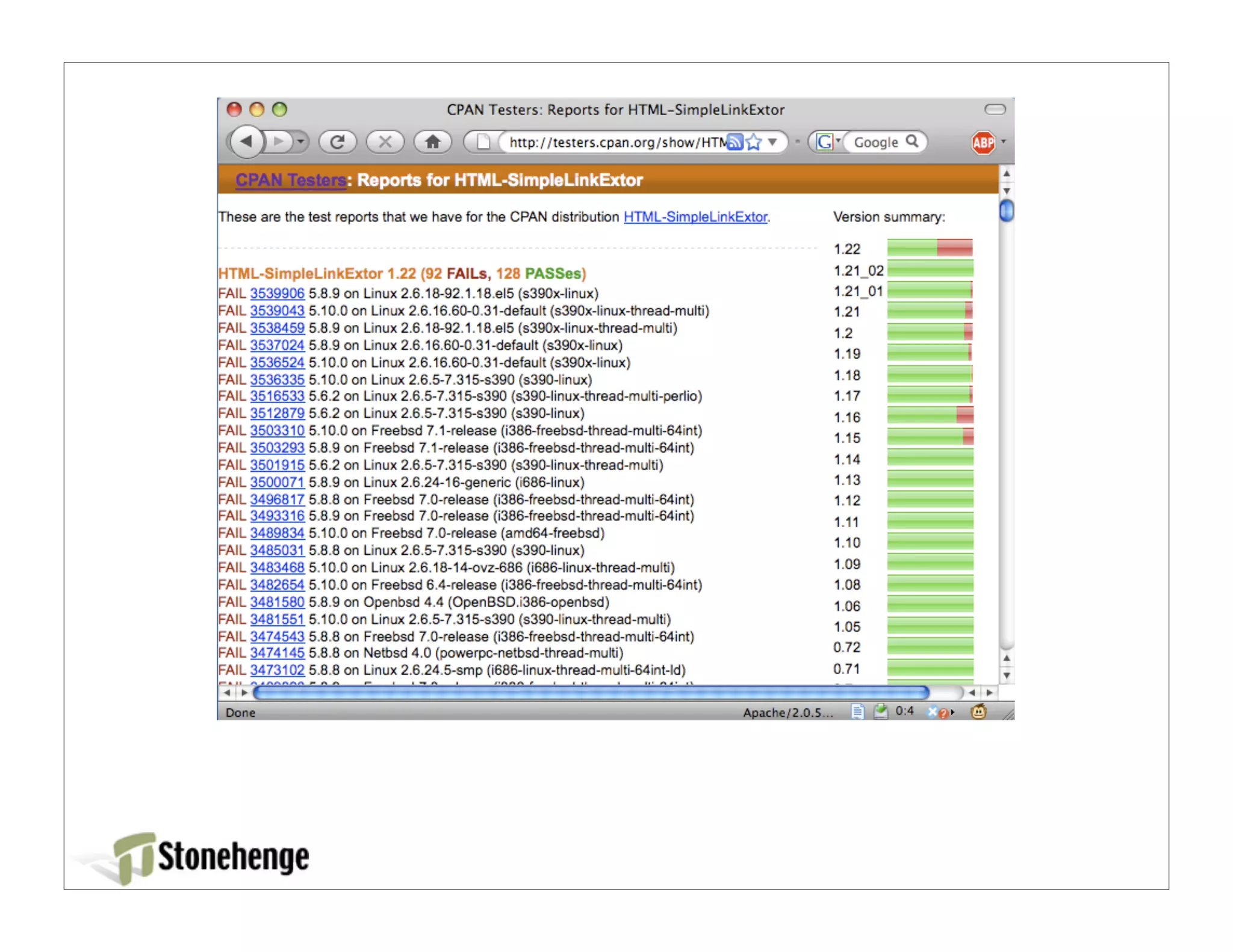Open the Adblock Plus dropdown arrow
Image resolution: width=1233 pixels, height=952 pixels.
(x=1004, y=142)
